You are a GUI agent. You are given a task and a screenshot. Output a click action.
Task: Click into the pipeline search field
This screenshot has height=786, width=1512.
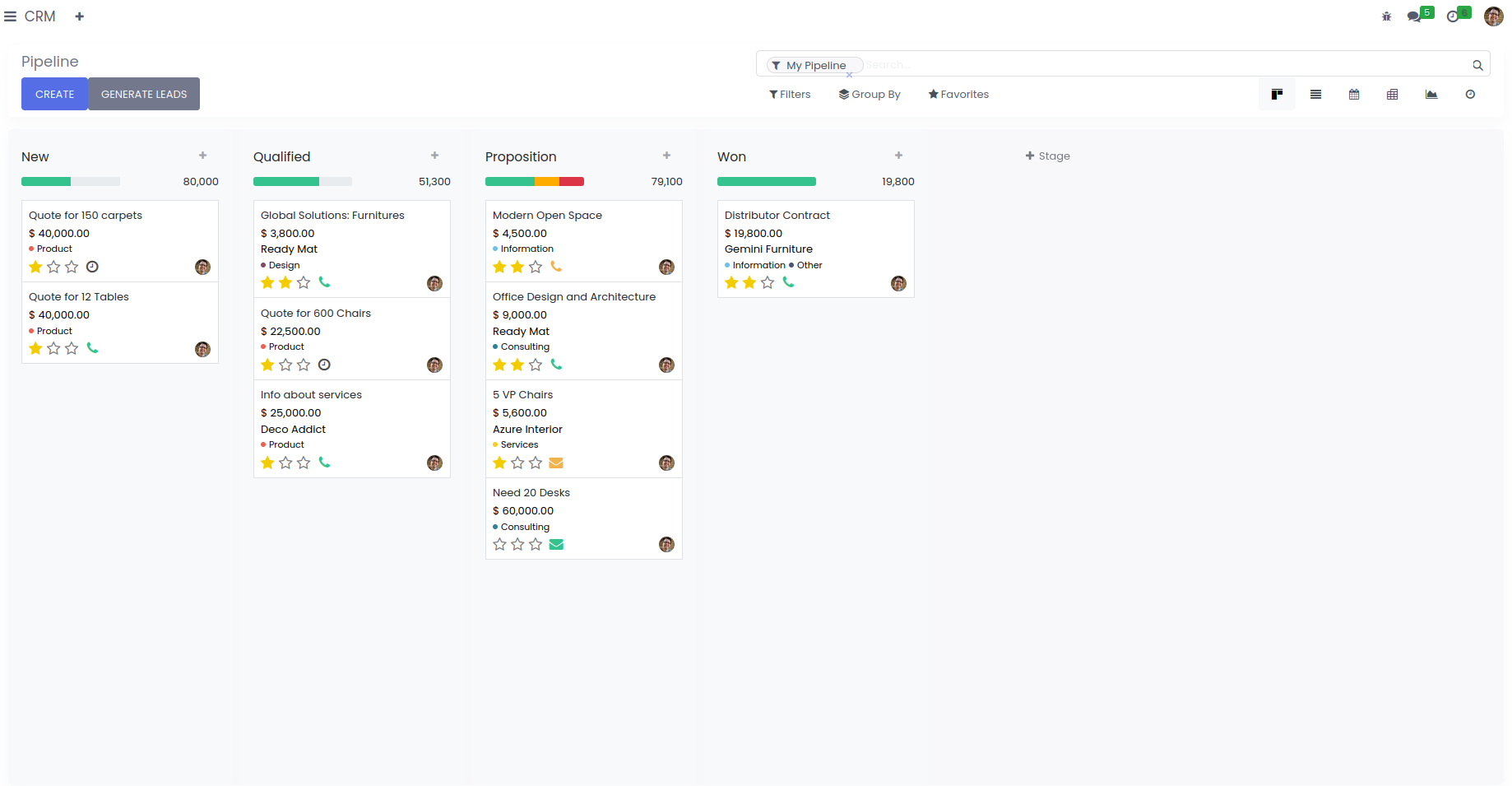[1152, 65]
